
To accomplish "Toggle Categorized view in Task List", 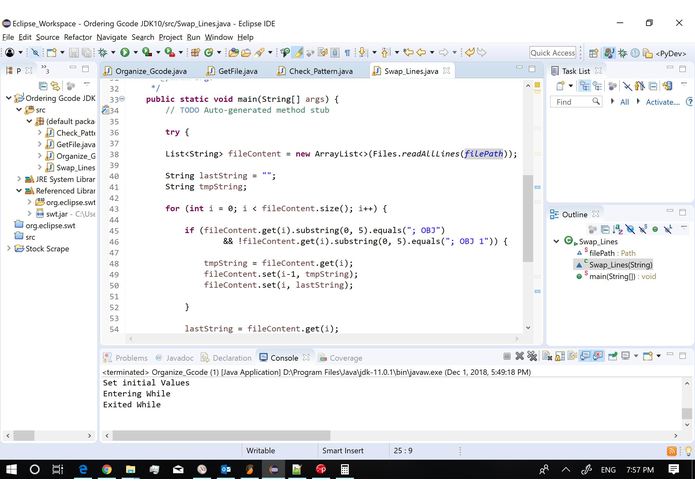I will 585,86.
